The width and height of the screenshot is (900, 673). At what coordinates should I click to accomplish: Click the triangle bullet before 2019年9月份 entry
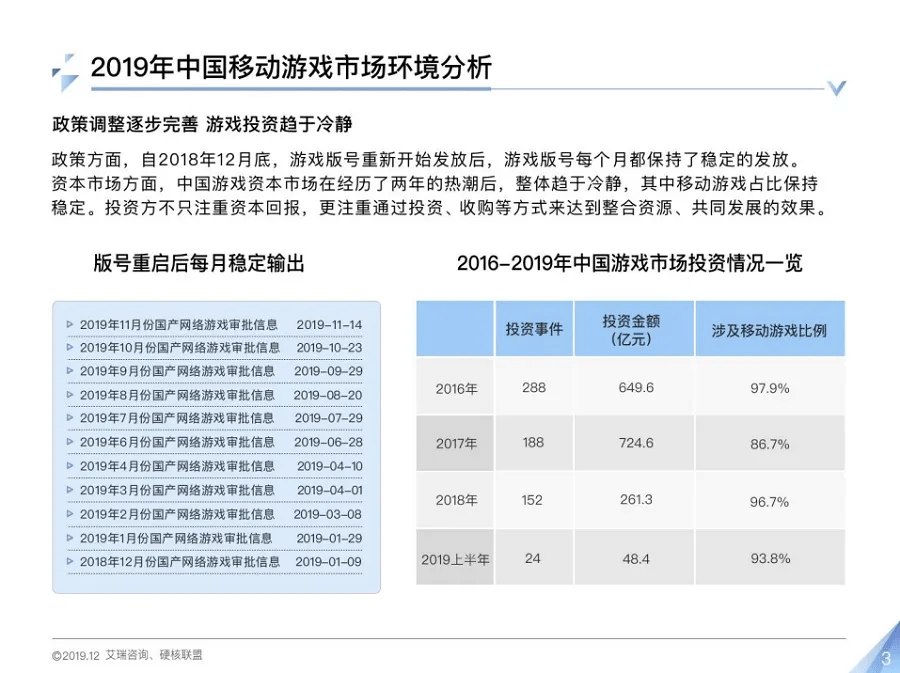70,371
